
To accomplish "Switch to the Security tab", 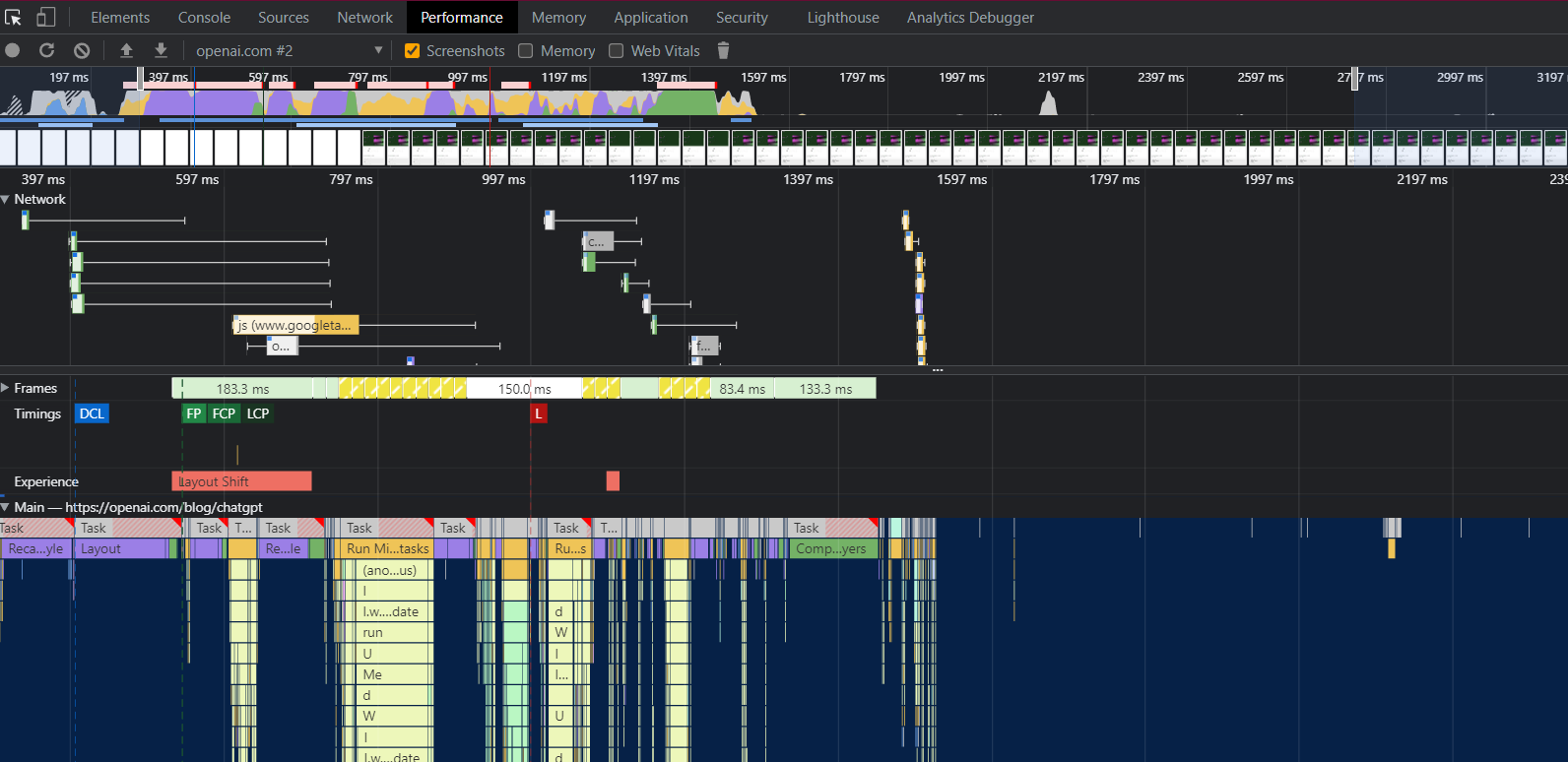I will (742, 17).
